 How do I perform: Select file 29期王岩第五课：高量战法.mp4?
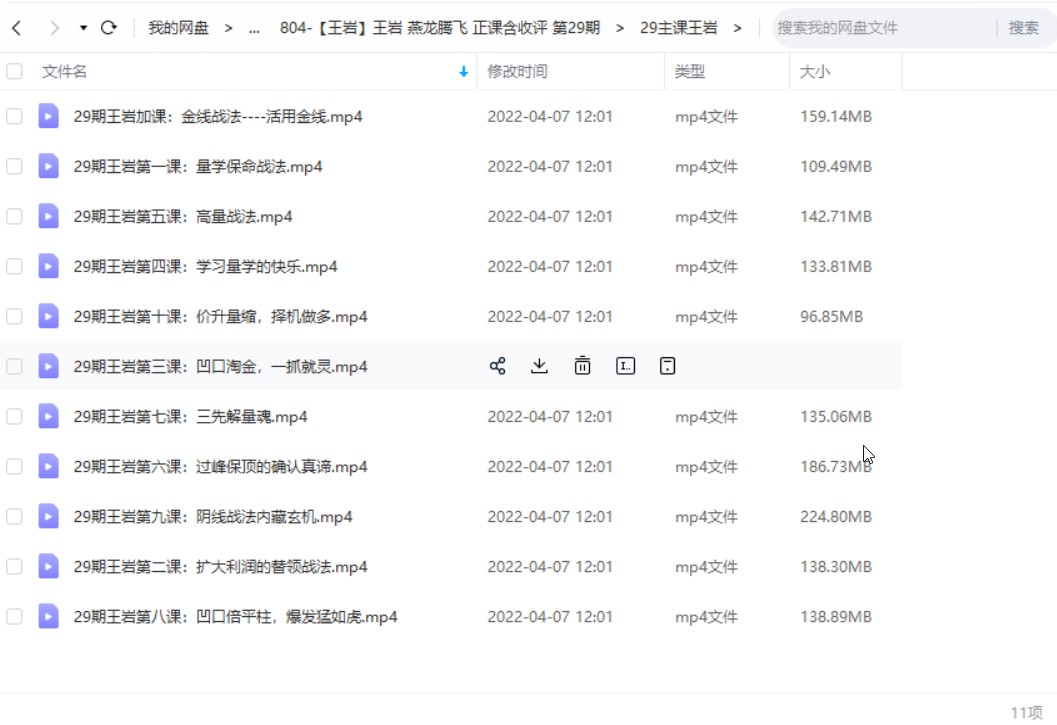tap(183, 216)
